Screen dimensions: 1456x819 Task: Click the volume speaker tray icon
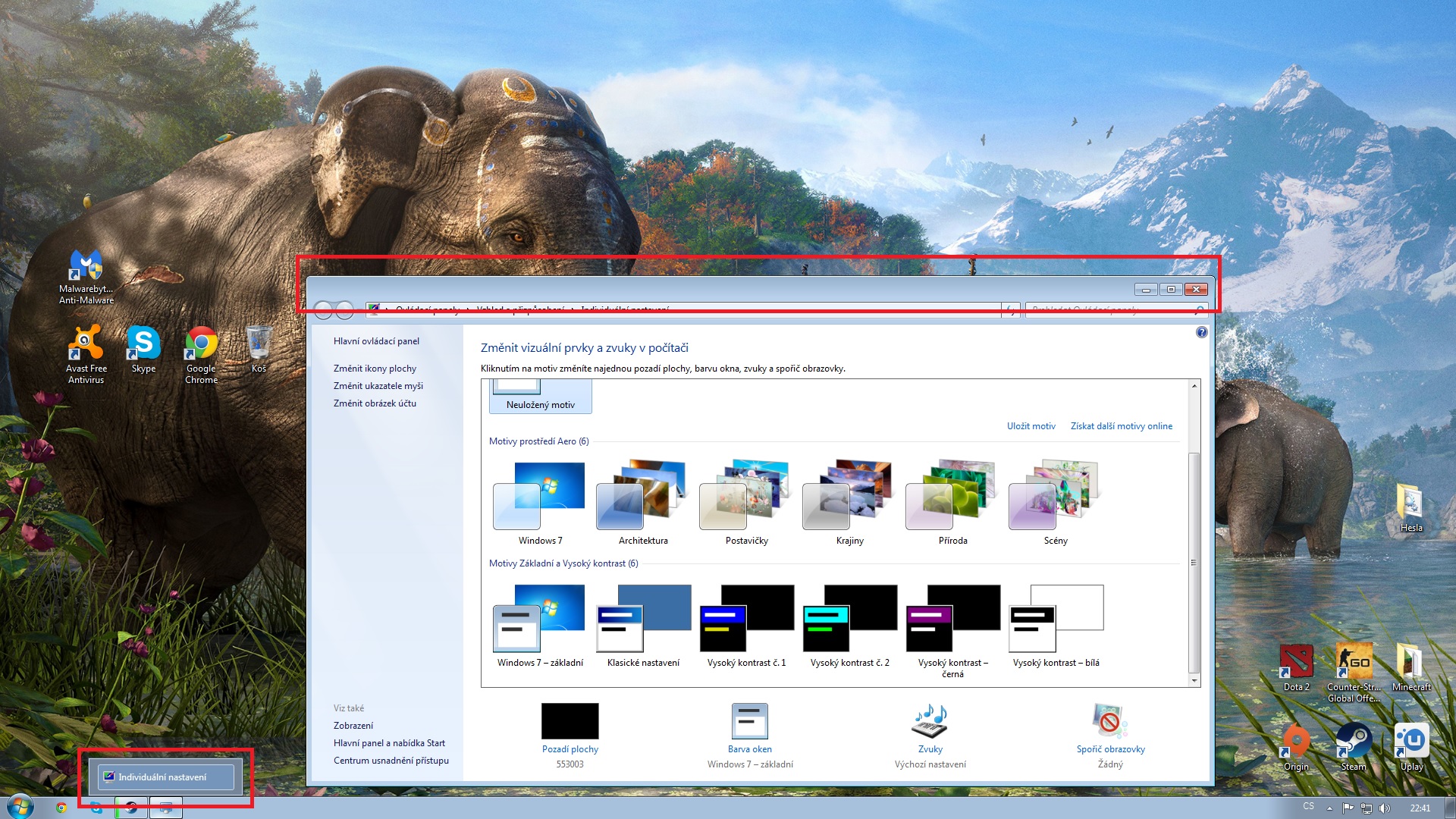pos(1384,808)
